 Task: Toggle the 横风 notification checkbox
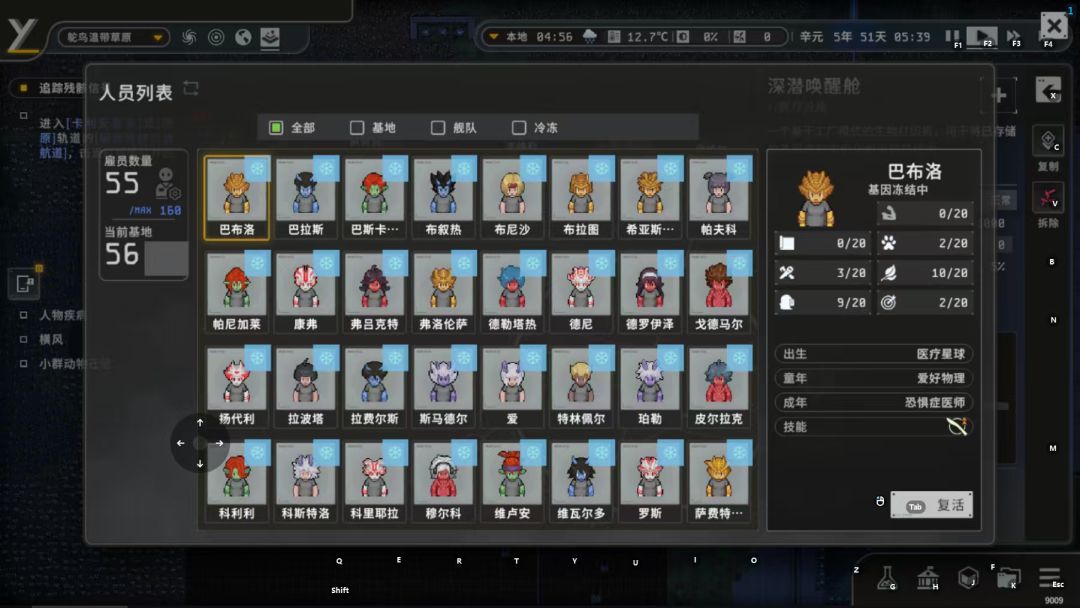click(x=23, y=339)
